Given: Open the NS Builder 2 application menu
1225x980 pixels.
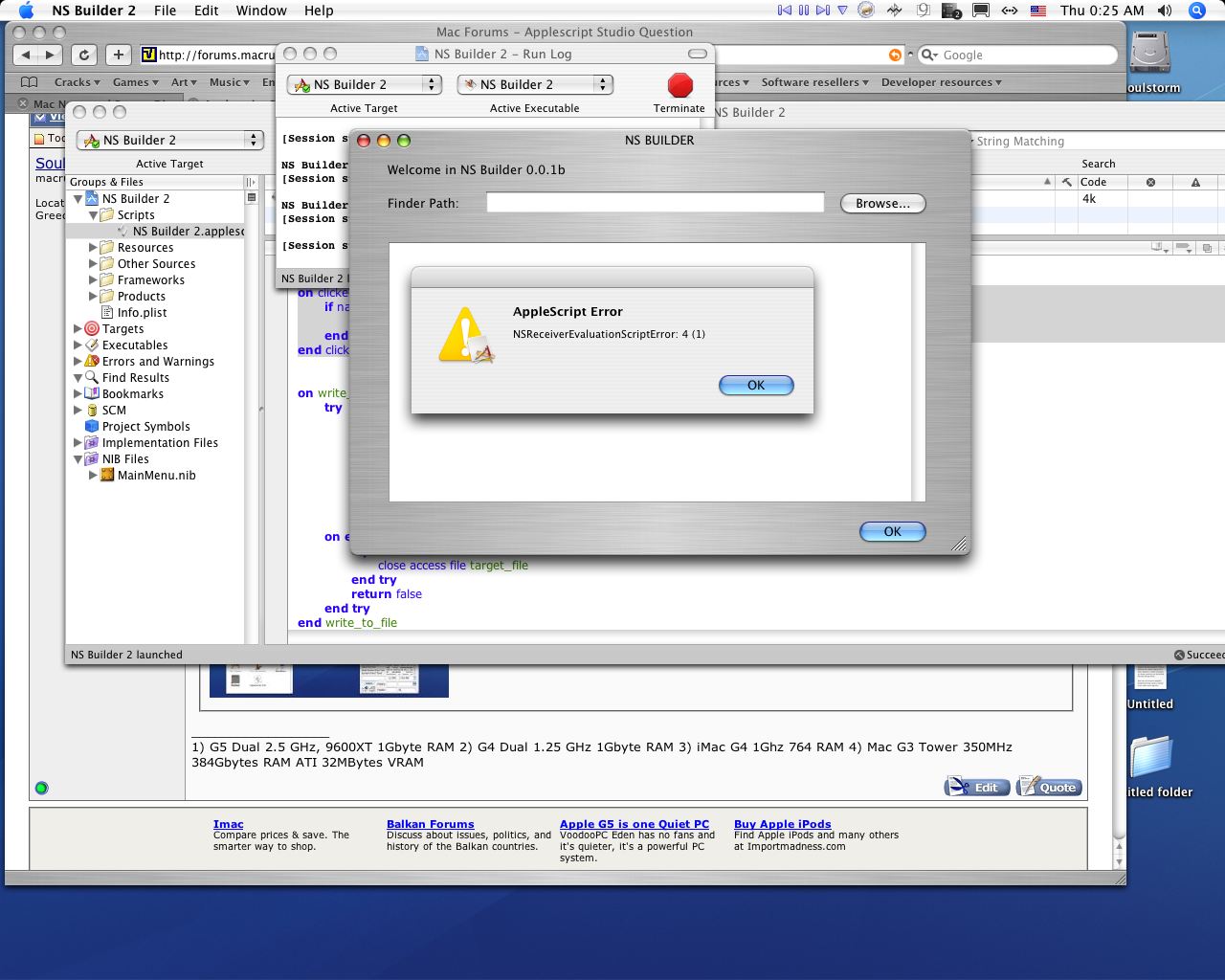Looking at the screenshot, I should point(94,11).
